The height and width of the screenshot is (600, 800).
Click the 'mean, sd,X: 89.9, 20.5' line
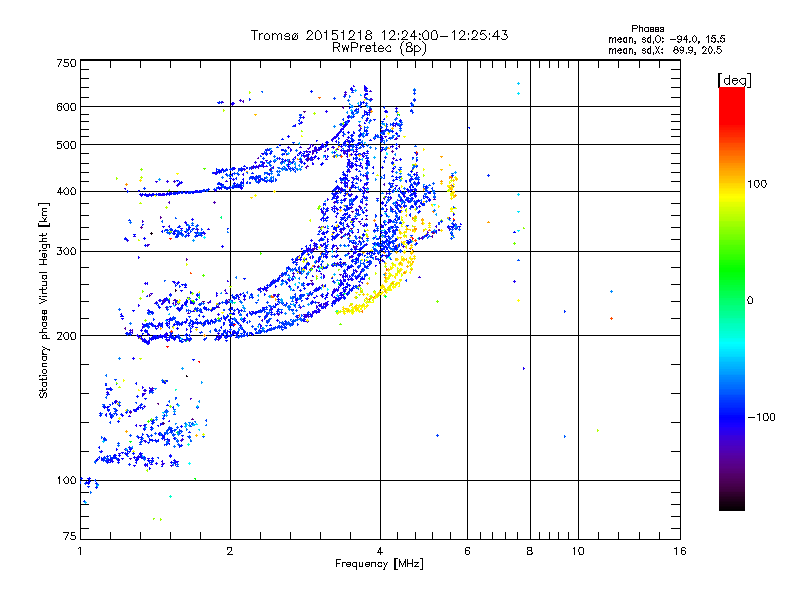click(x=665, y=50)
